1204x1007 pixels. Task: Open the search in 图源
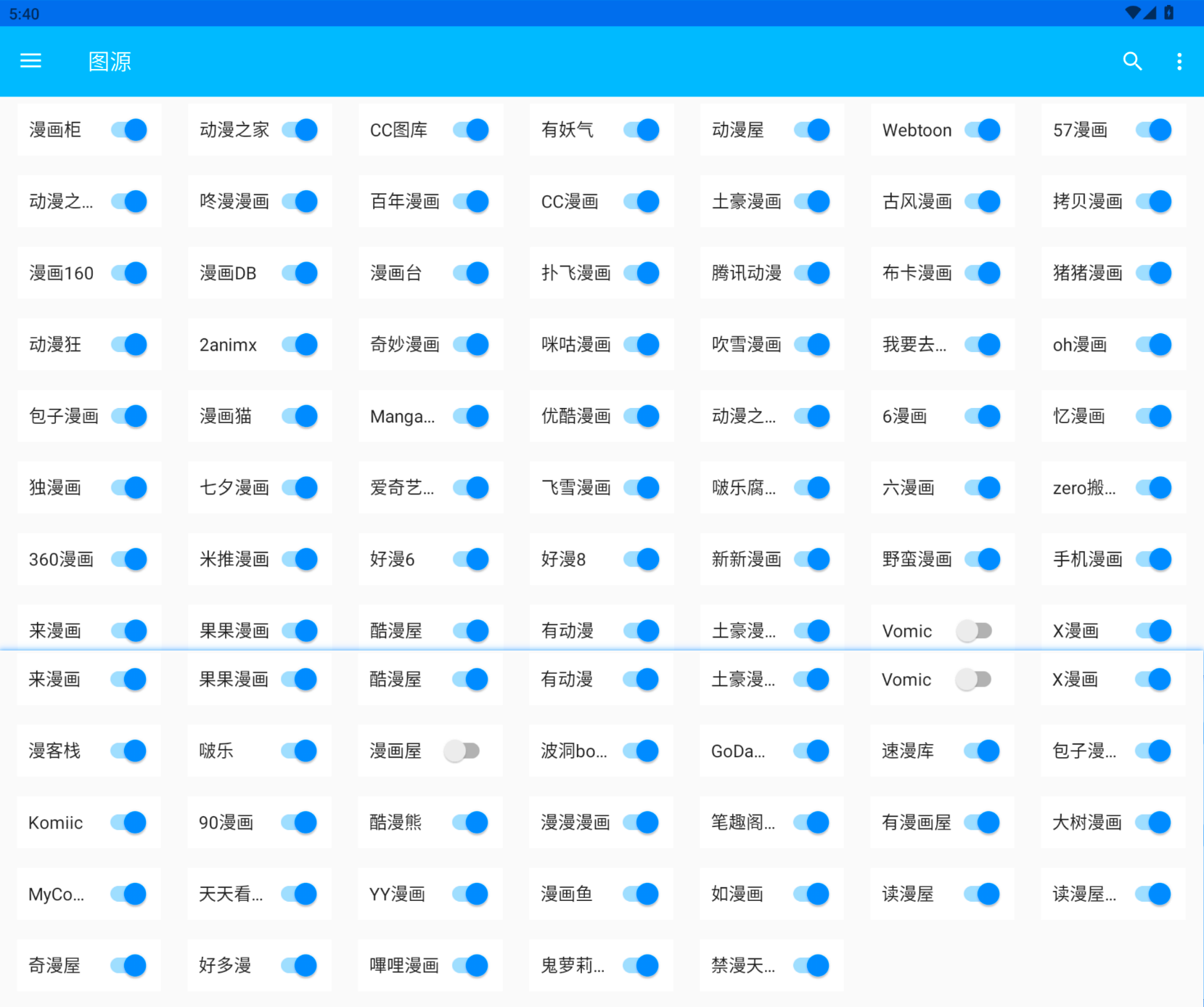coord(1133,61)
